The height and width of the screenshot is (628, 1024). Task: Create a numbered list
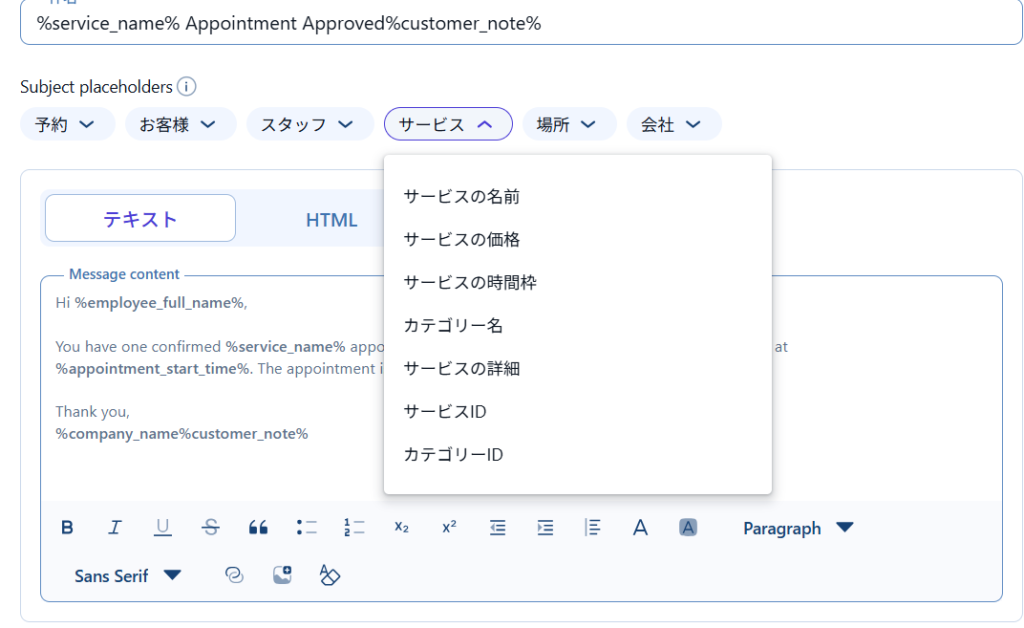[x=354, y=528]
